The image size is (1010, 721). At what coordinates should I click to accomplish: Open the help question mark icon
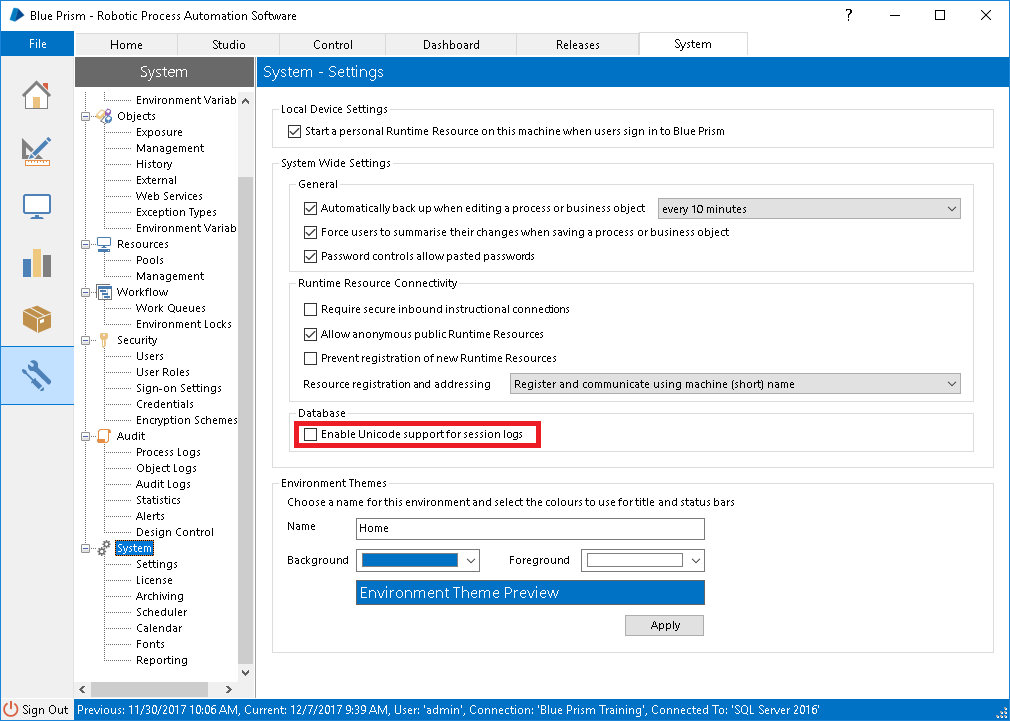[849, 15]
